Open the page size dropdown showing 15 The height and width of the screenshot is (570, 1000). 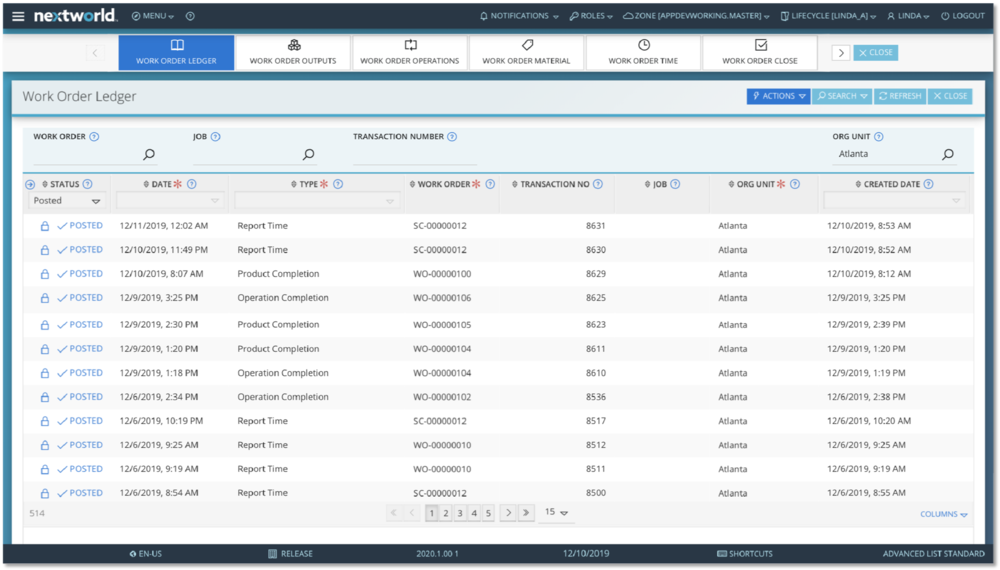[556, 512]
